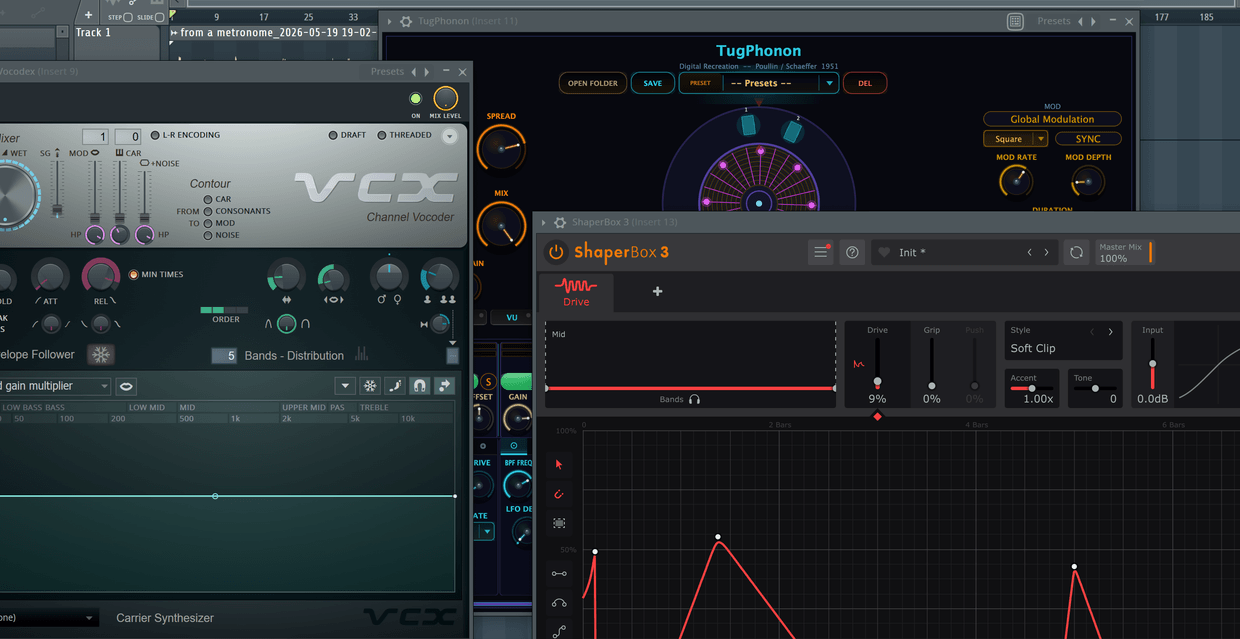
Task: Click the ShaperBox sync/refresh circular arrow icon
Action: click(1076, 252)
